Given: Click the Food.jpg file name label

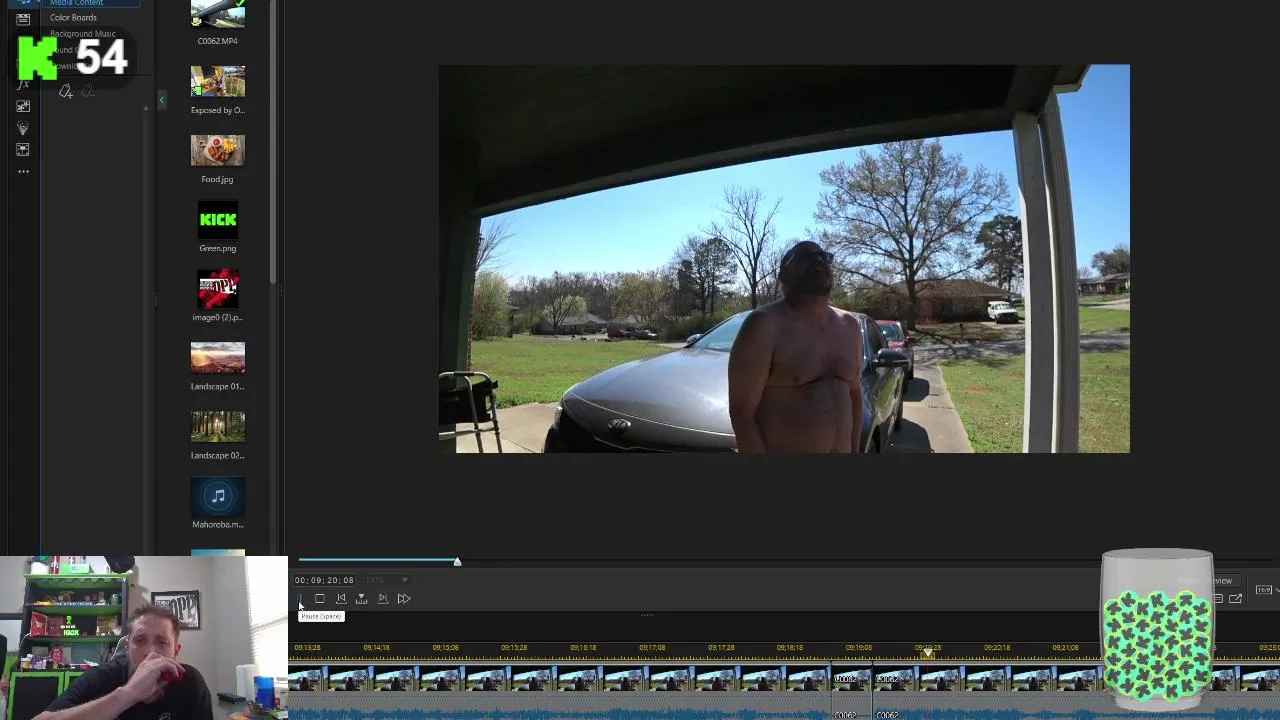Looking at the screenshot, I should tap(217, 179).
